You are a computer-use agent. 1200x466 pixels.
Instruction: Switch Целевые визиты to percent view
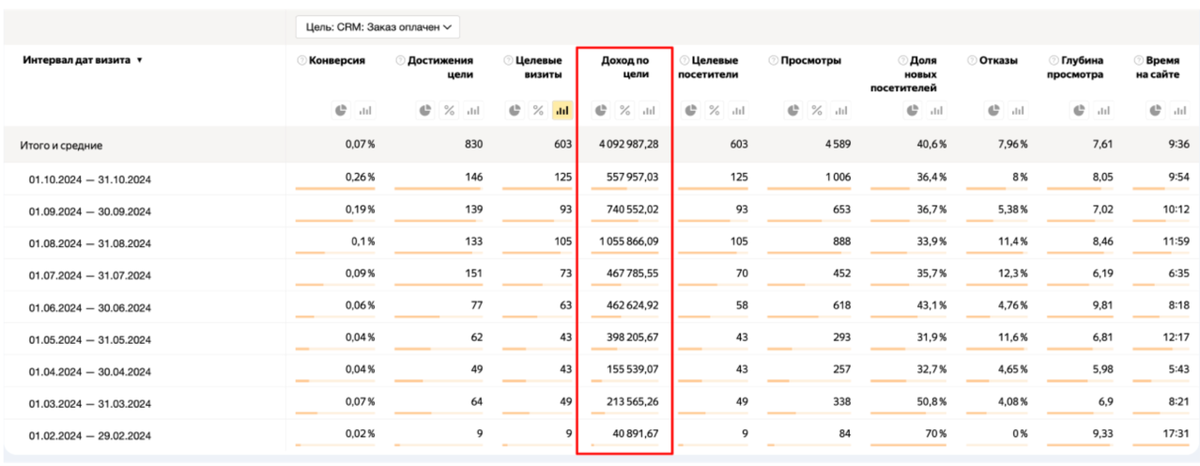(x=538, y=110)
